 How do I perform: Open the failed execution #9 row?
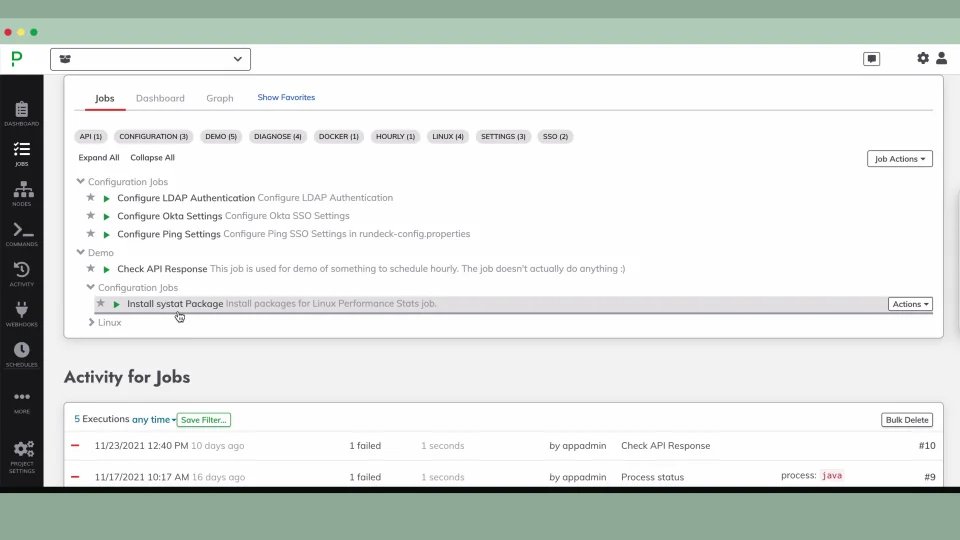(x=503, y=475)
